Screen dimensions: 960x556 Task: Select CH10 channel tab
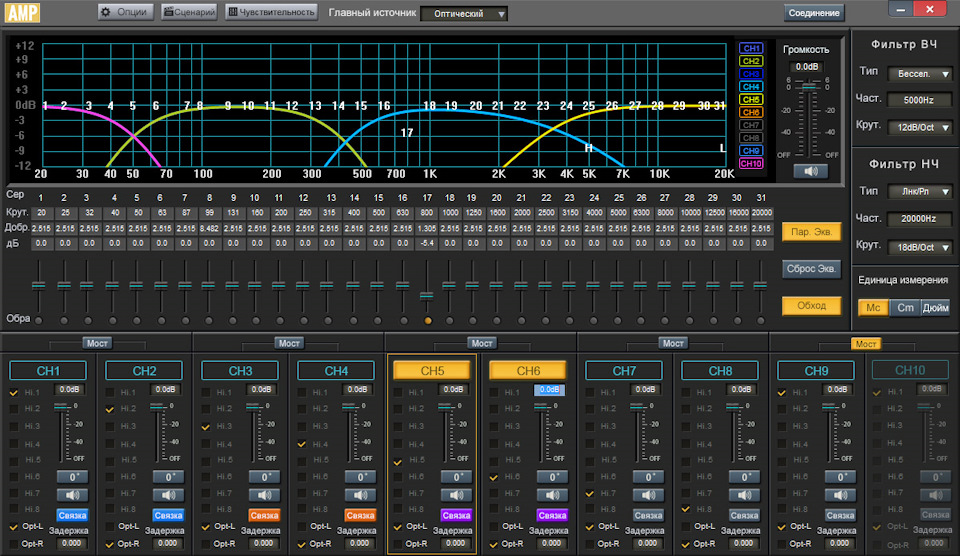point(910,370)
